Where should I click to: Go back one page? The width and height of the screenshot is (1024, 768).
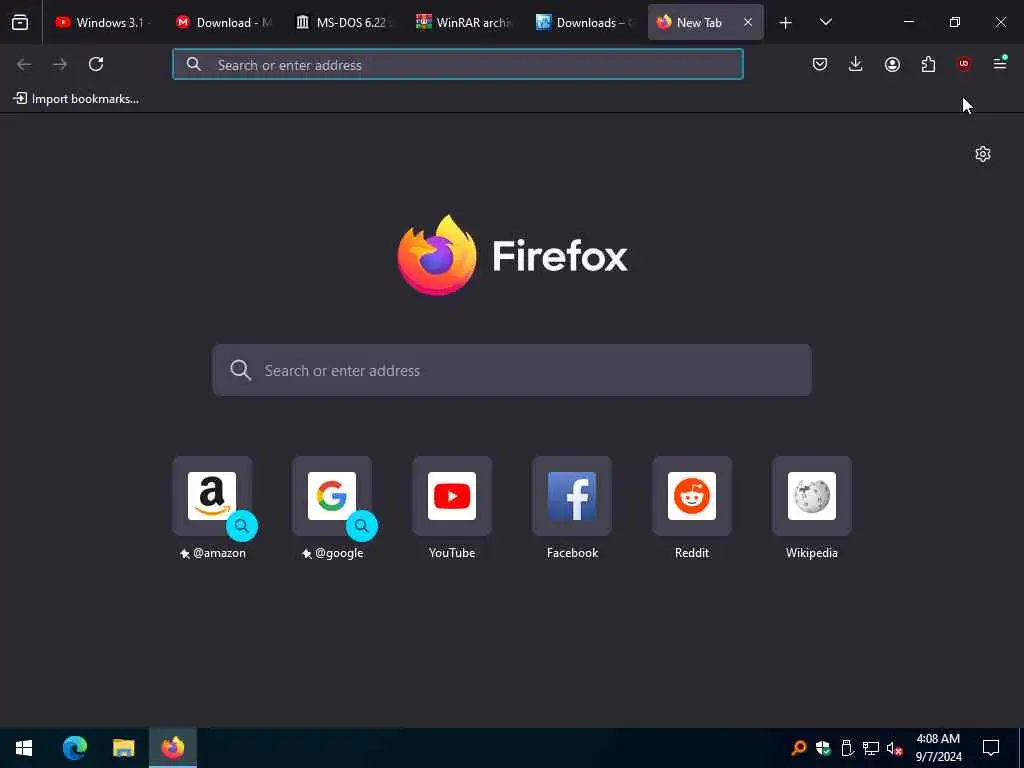[24, 64]
